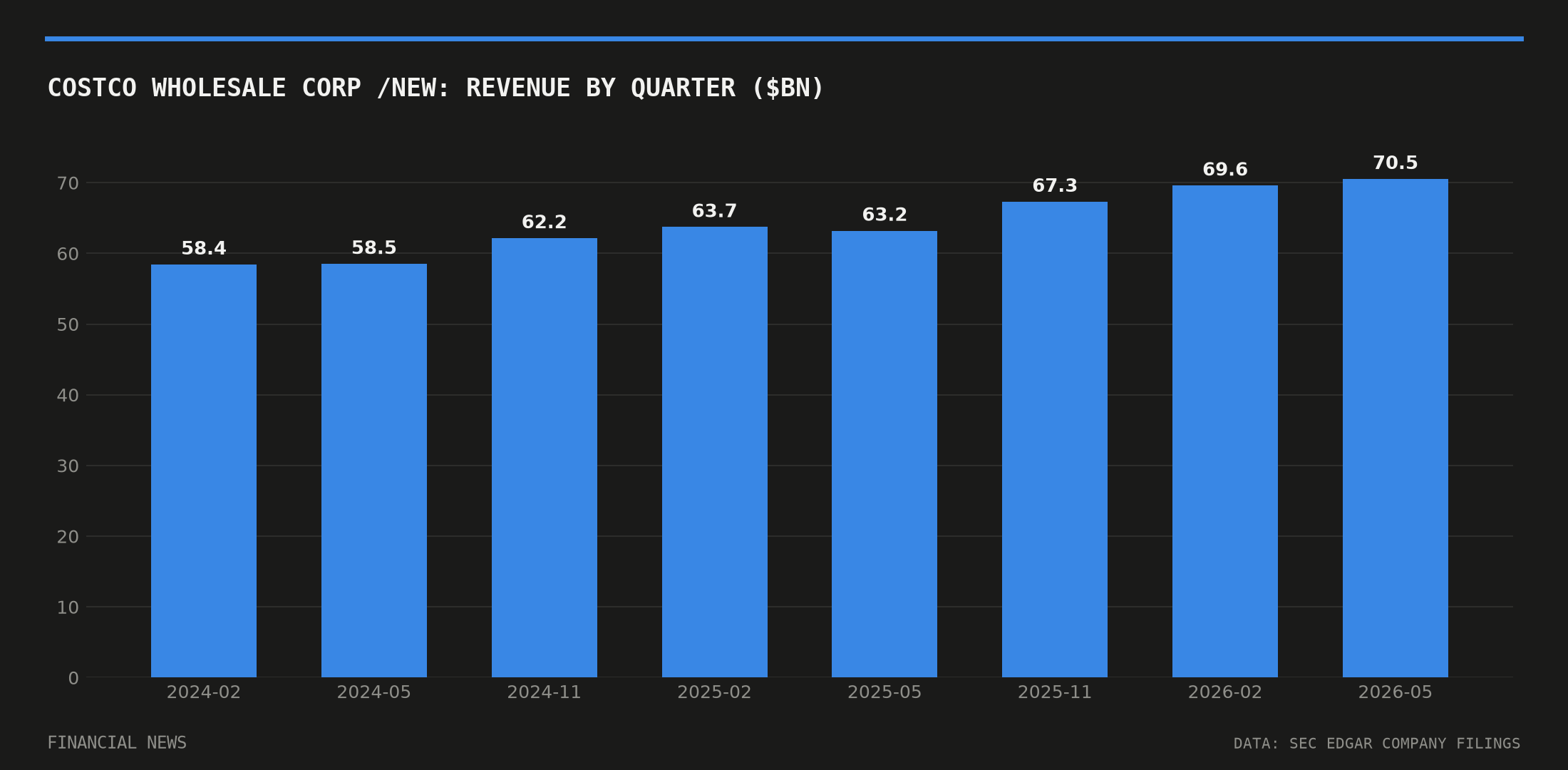
Task: Click the 2025-05 revenue bar
Action: [x=884, y=454]
